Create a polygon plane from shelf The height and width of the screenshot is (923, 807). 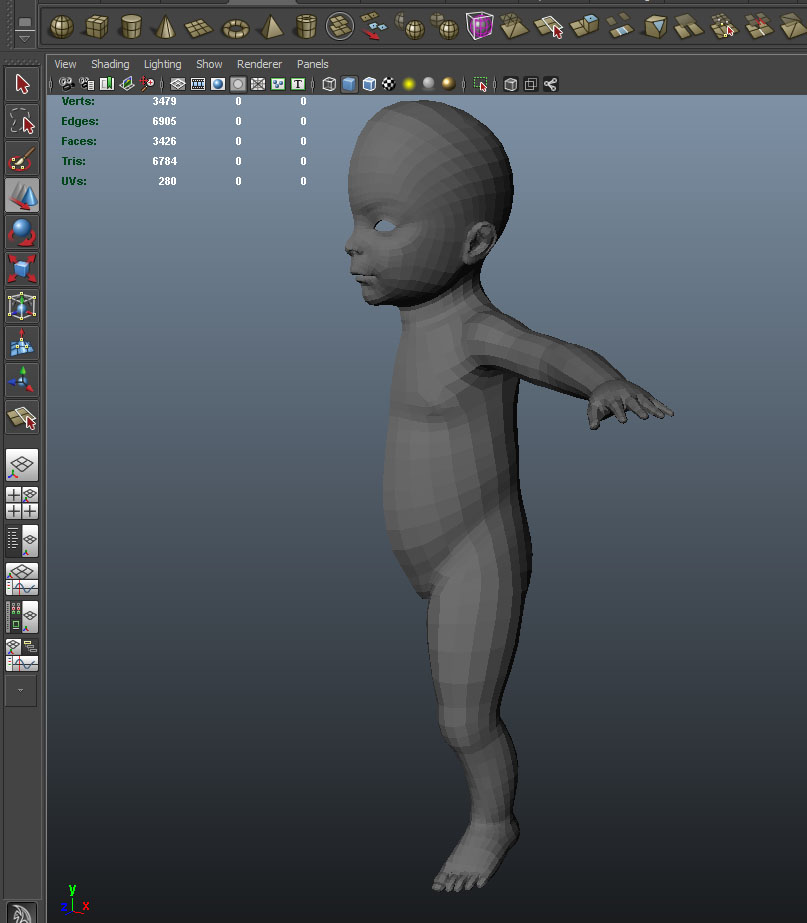[x=199, y=27]
